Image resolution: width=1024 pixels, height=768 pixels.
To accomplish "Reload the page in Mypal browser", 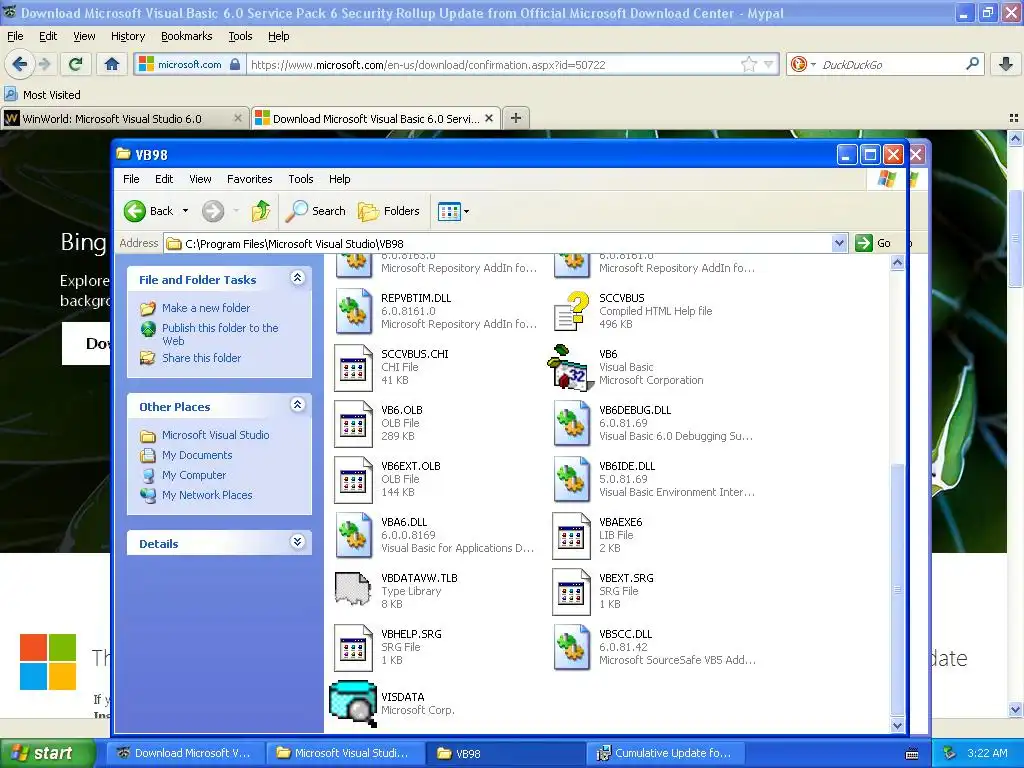I will pos(76,64).
